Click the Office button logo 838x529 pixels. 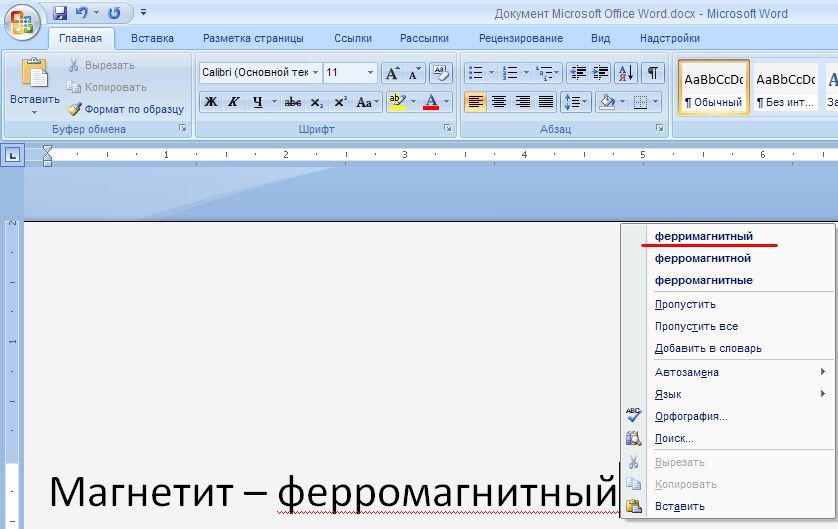pyautogui.click(x=22, y=21)
